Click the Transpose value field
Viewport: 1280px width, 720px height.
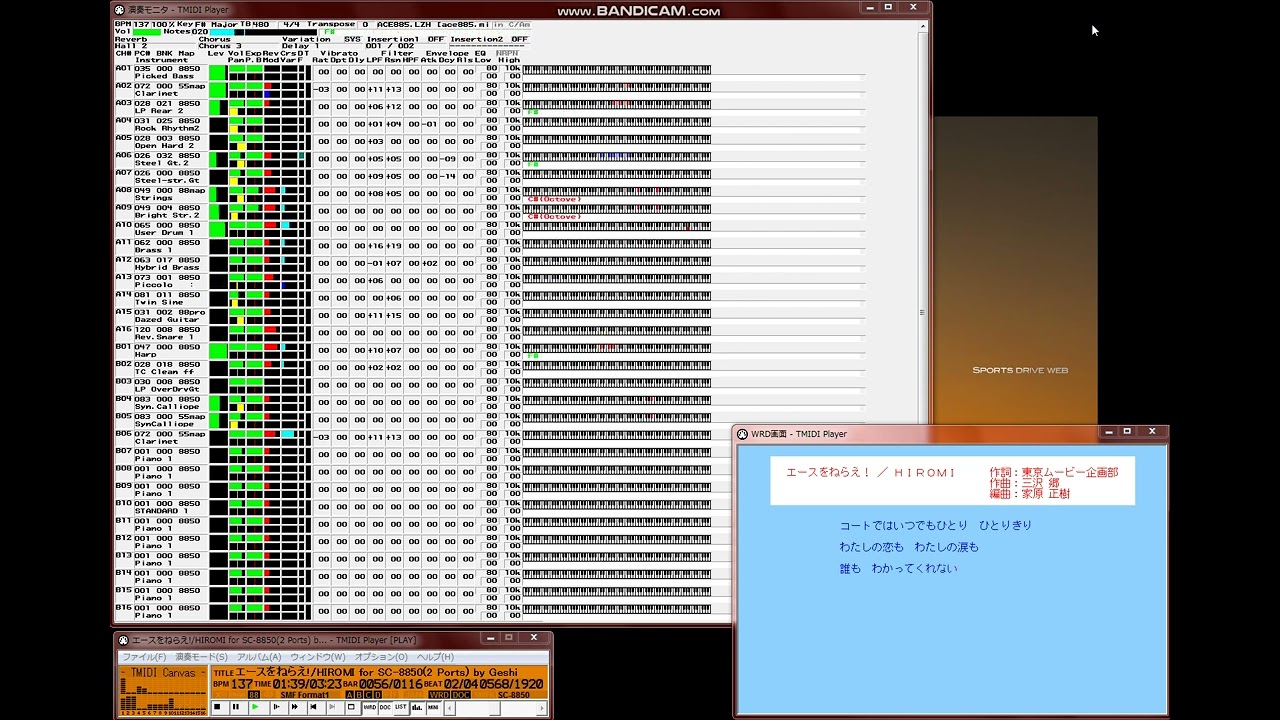point(364,24)
